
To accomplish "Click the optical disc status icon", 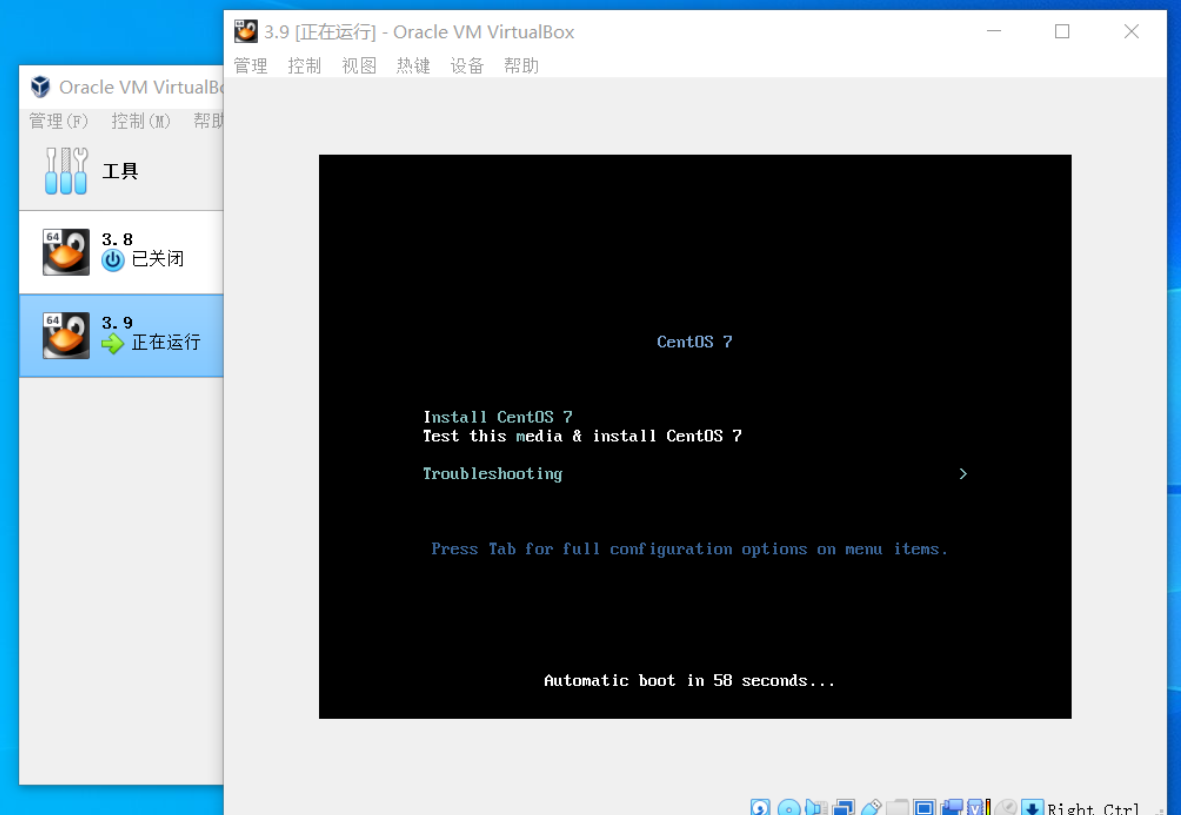I will (789, 807).
